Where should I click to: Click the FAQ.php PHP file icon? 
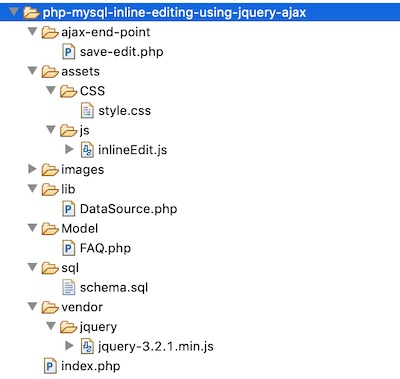68,248
